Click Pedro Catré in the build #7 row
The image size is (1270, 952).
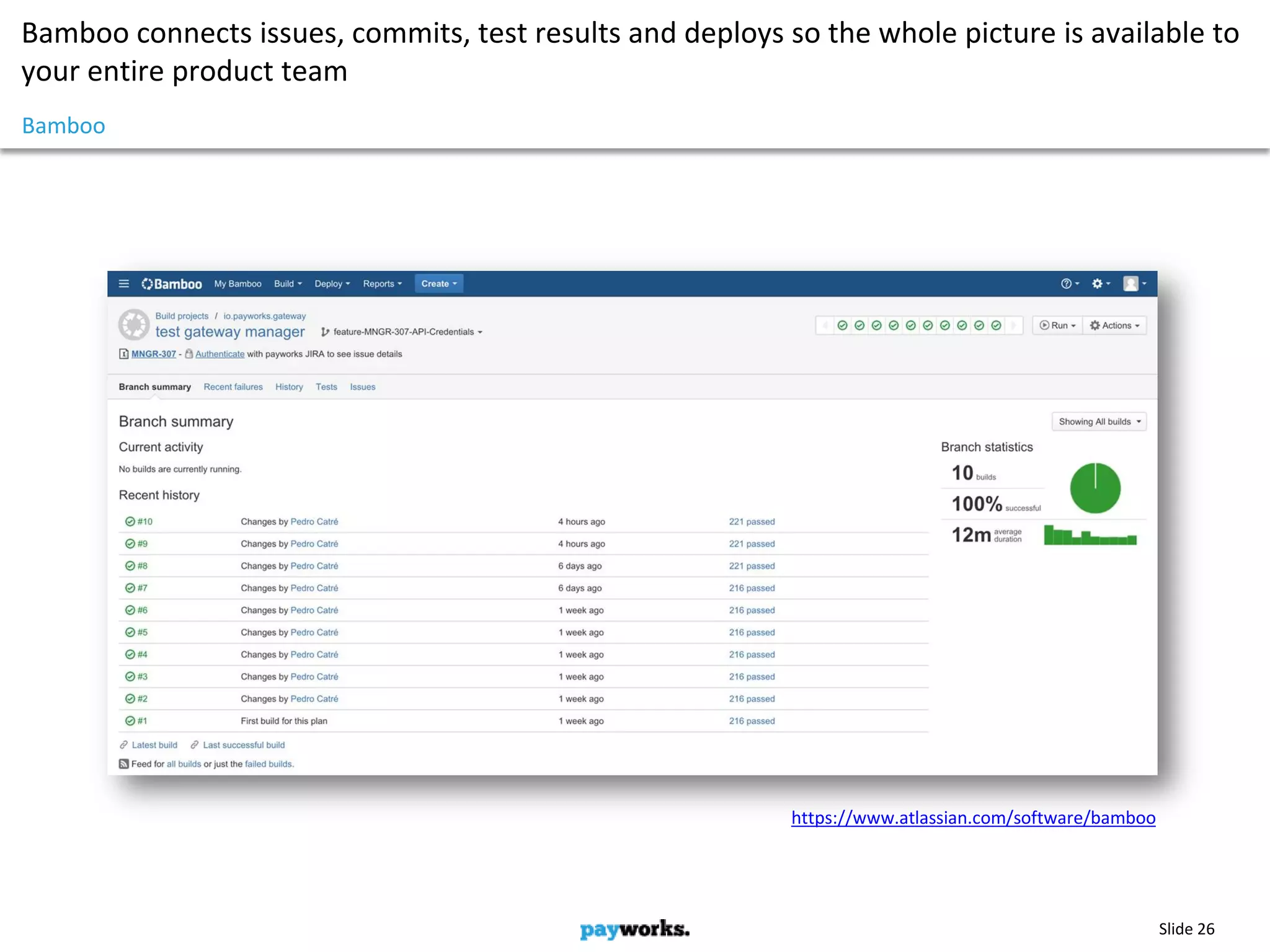point(314,589)
